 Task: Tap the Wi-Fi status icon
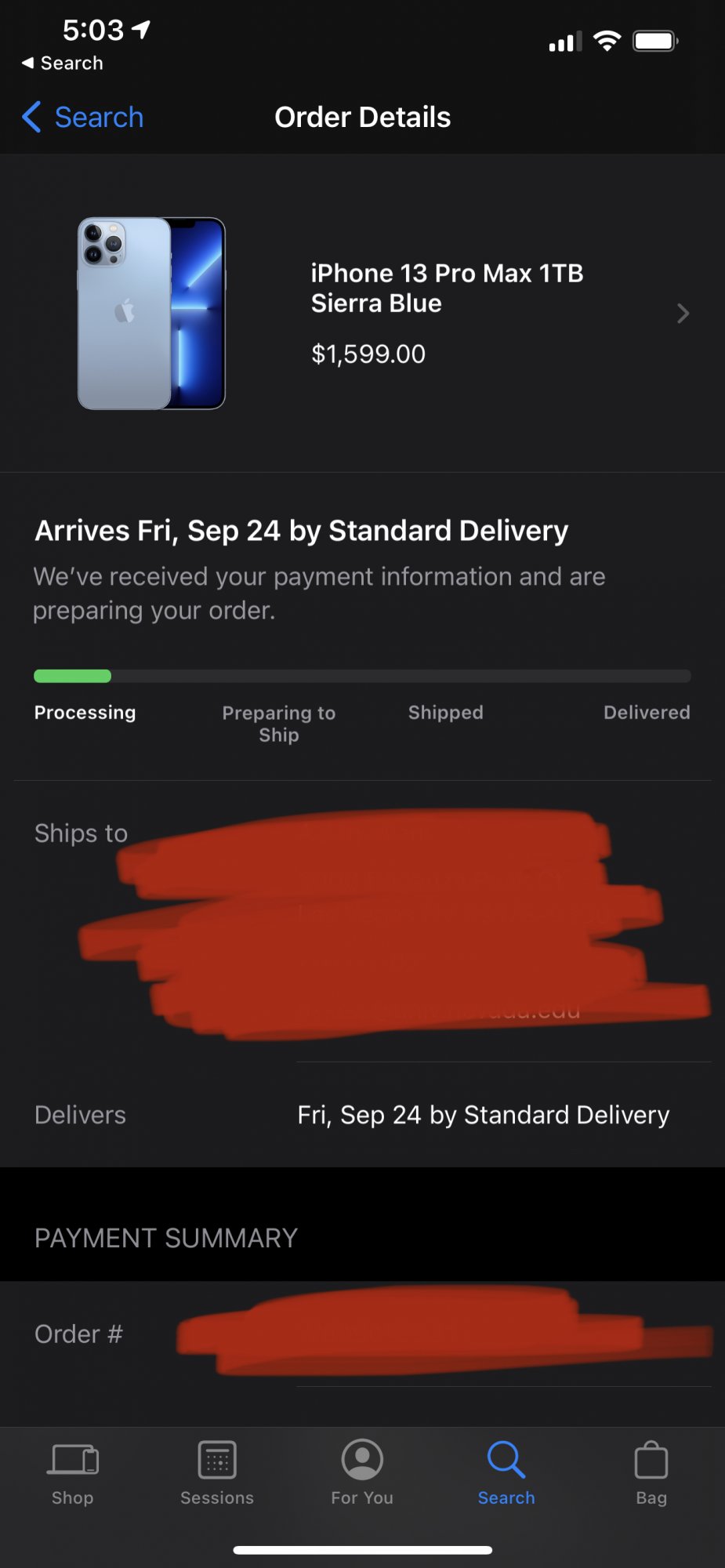click(607, 41)
